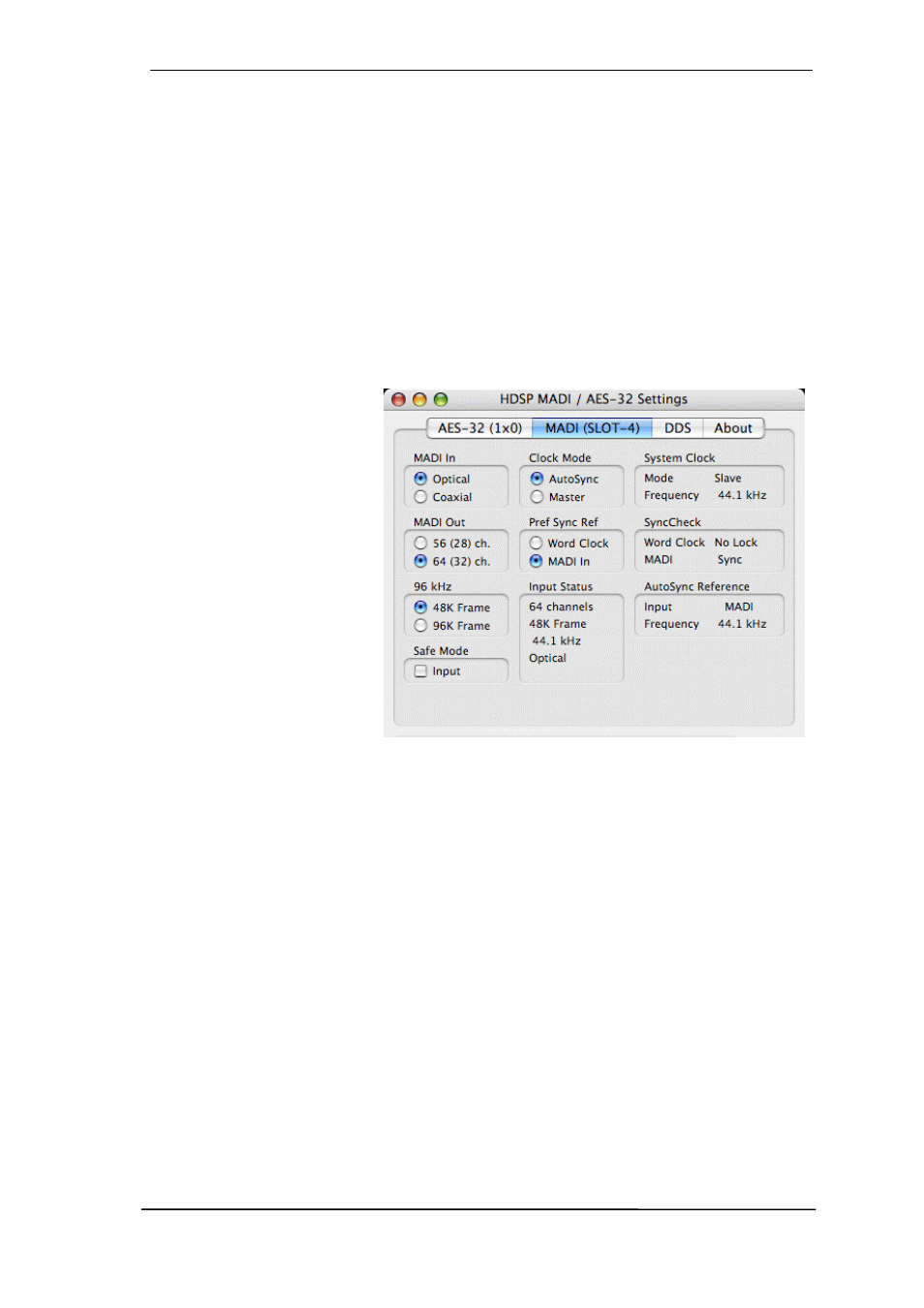Select Coaxial for MADI In
The image size is (924, 1308).
click(x=420, y=497)
